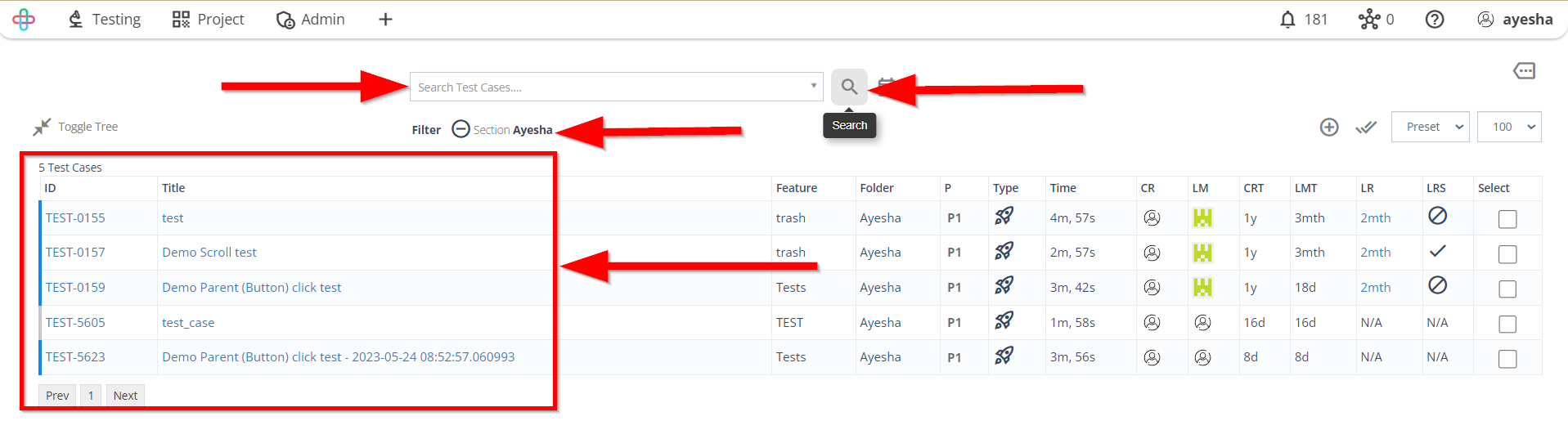Remove the Section Ayesha filter minus icon

coord(461,129)
